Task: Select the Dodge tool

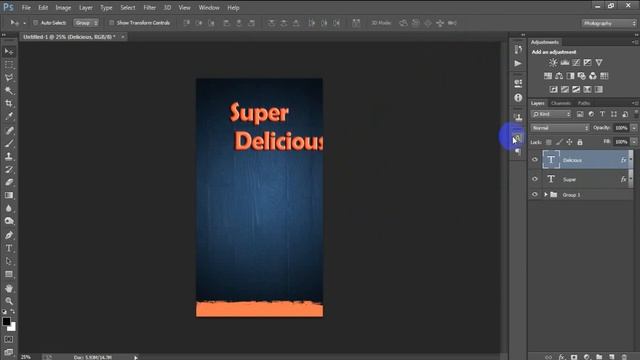Action: 9,221
